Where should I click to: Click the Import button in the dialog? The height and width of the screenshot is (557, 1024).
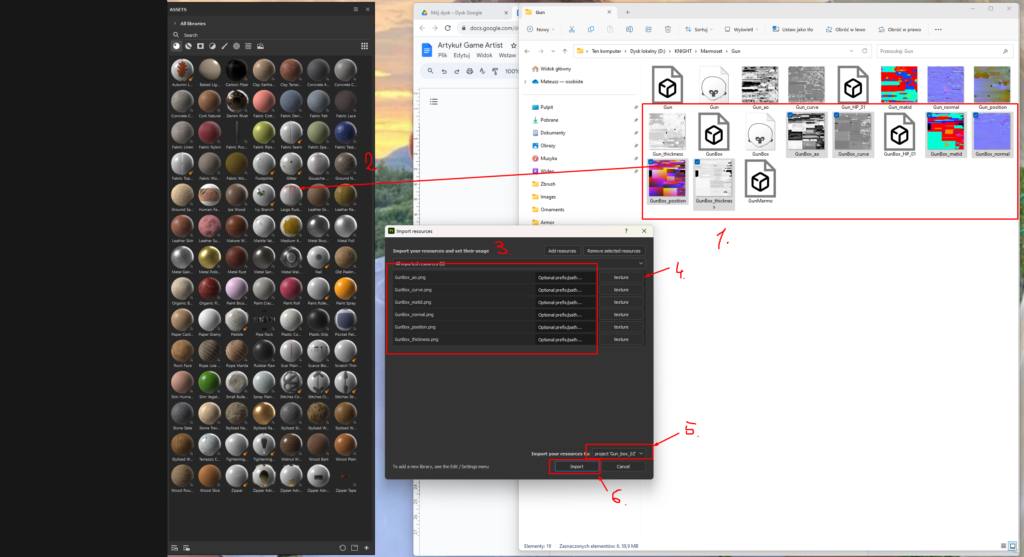point(577,466)
